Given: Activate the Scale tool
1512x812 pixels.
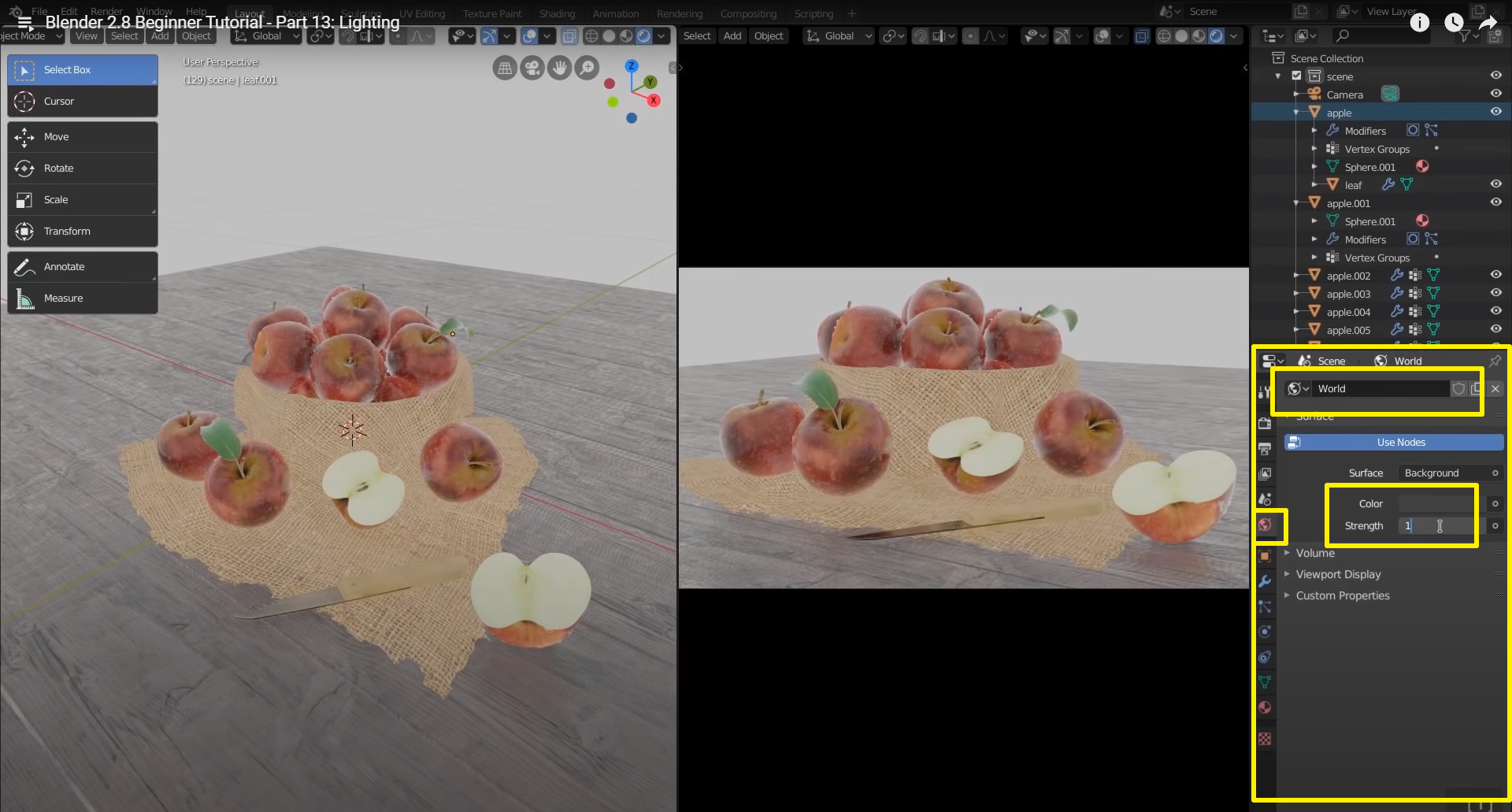Looking at the screenshot, I should point(83,200).
